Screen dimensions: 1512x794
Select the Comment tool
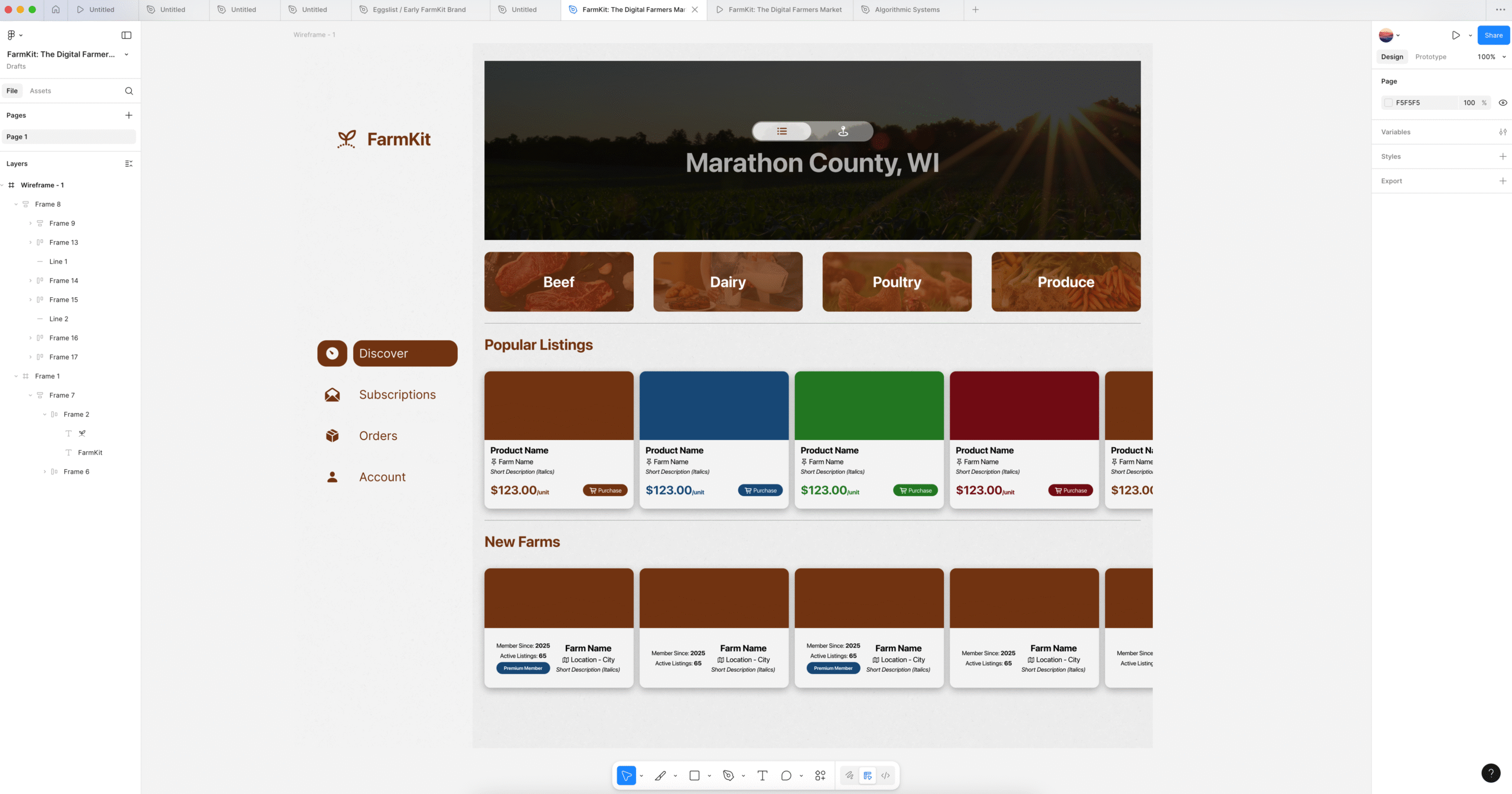coord(786,776)
